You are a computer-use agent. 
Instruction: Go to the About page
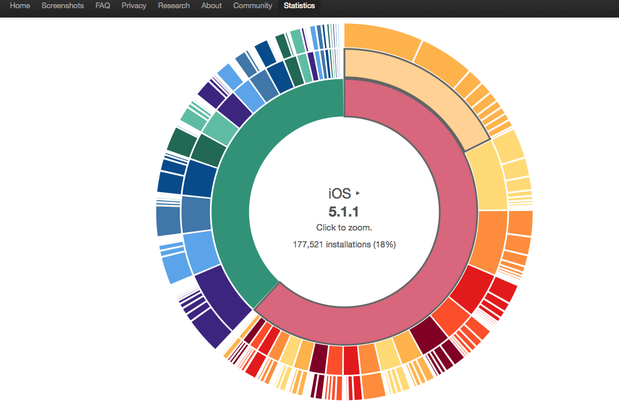pos(211,6)
